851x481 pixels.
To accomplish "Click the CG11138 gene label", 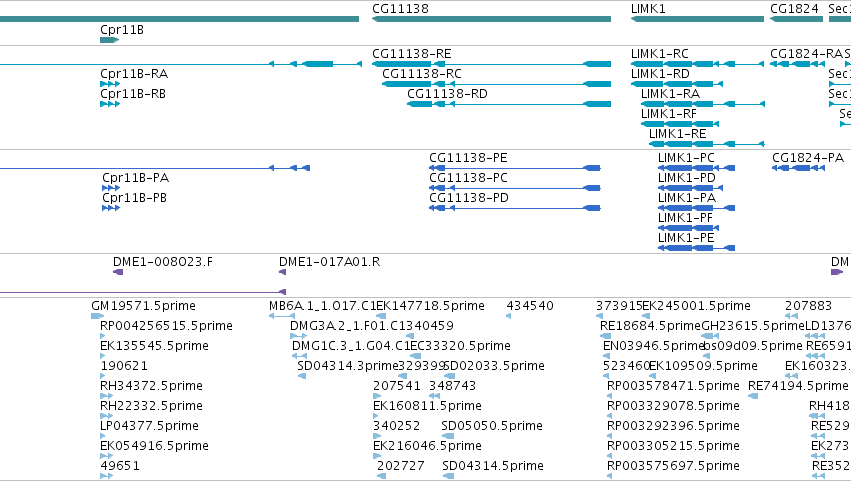I will click(400, 9).
